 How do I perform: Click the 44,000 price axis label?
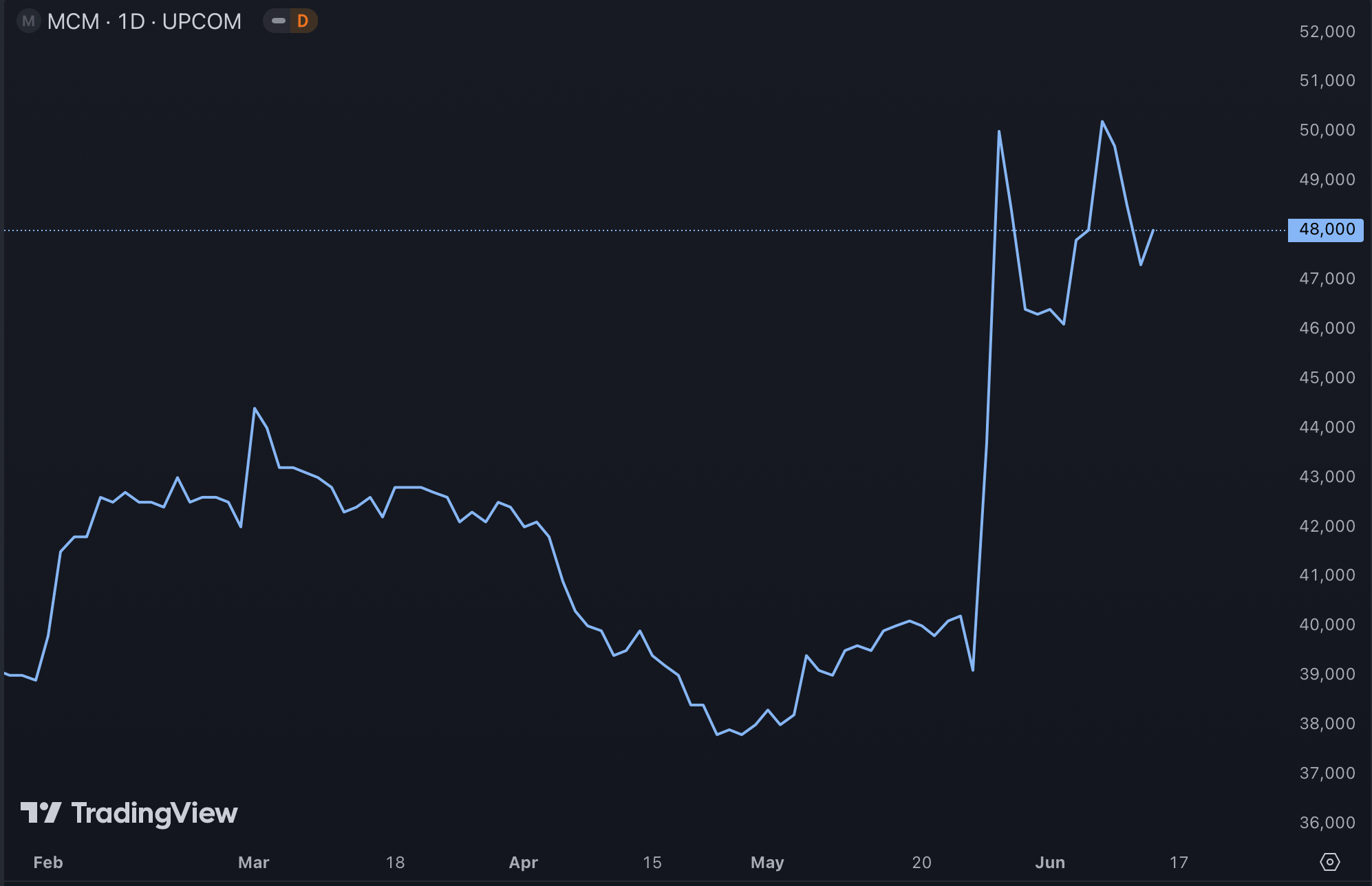pos(1327,427)
